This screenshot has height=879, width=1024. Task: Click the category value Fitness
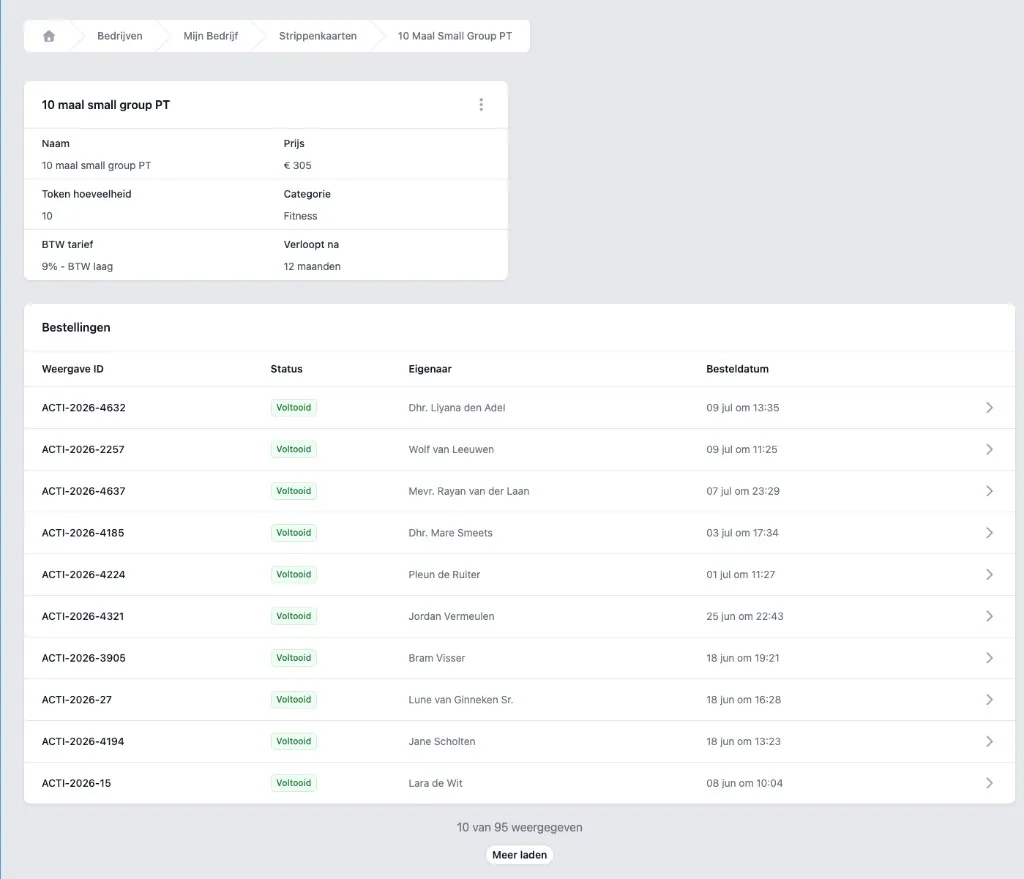pos(300,216)
